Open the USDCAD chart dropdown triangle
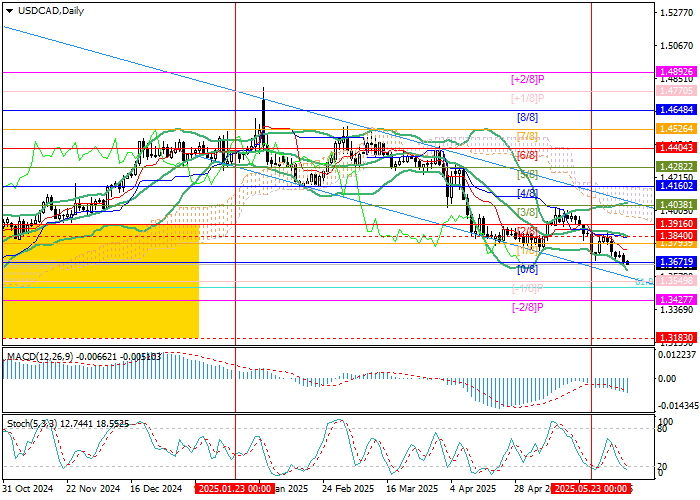Screen dimensions: 700x500 [9, 11]
